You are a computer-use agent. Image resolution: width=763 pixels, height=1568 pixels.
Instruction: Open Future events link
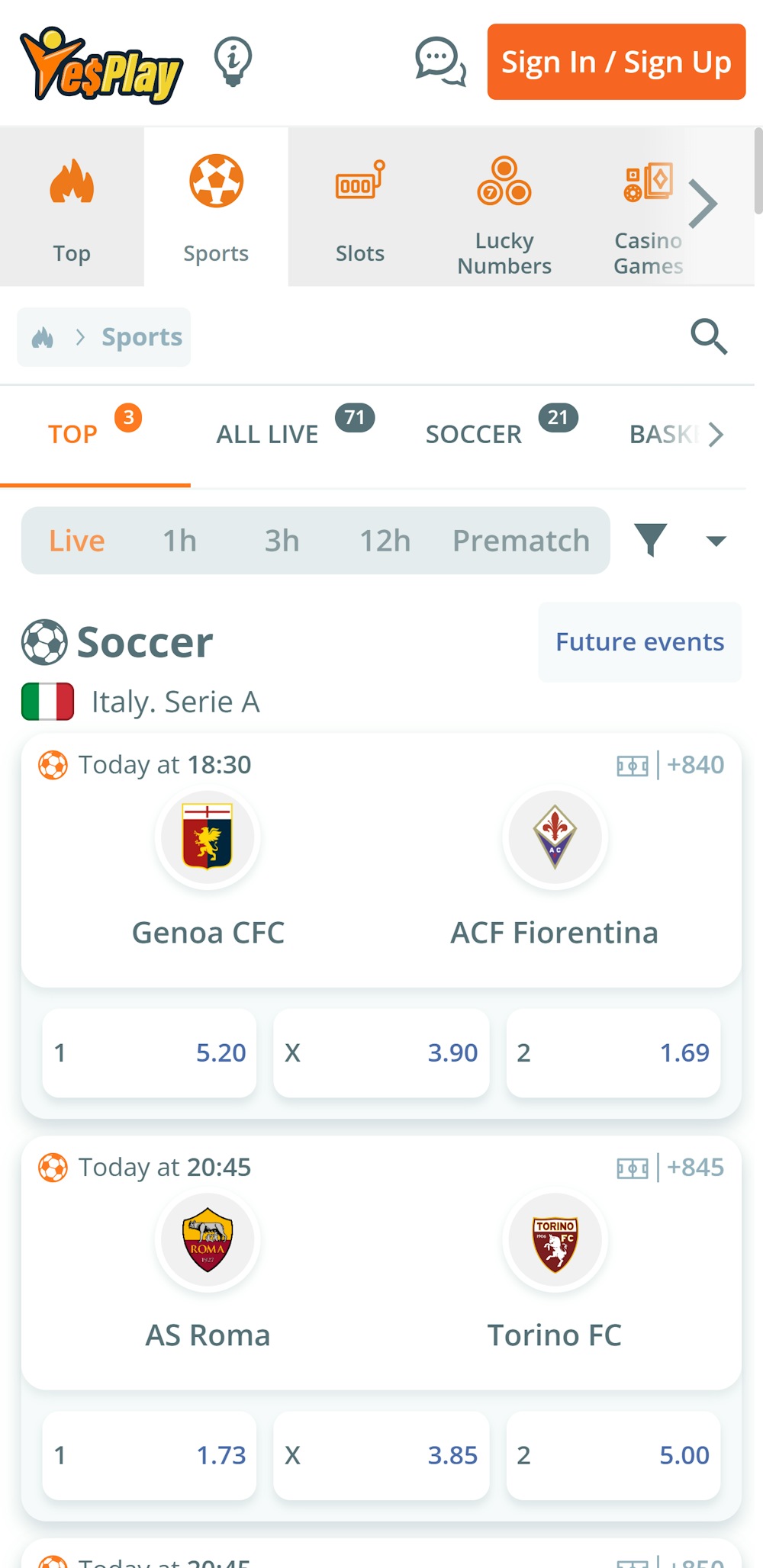pos(639,642)
